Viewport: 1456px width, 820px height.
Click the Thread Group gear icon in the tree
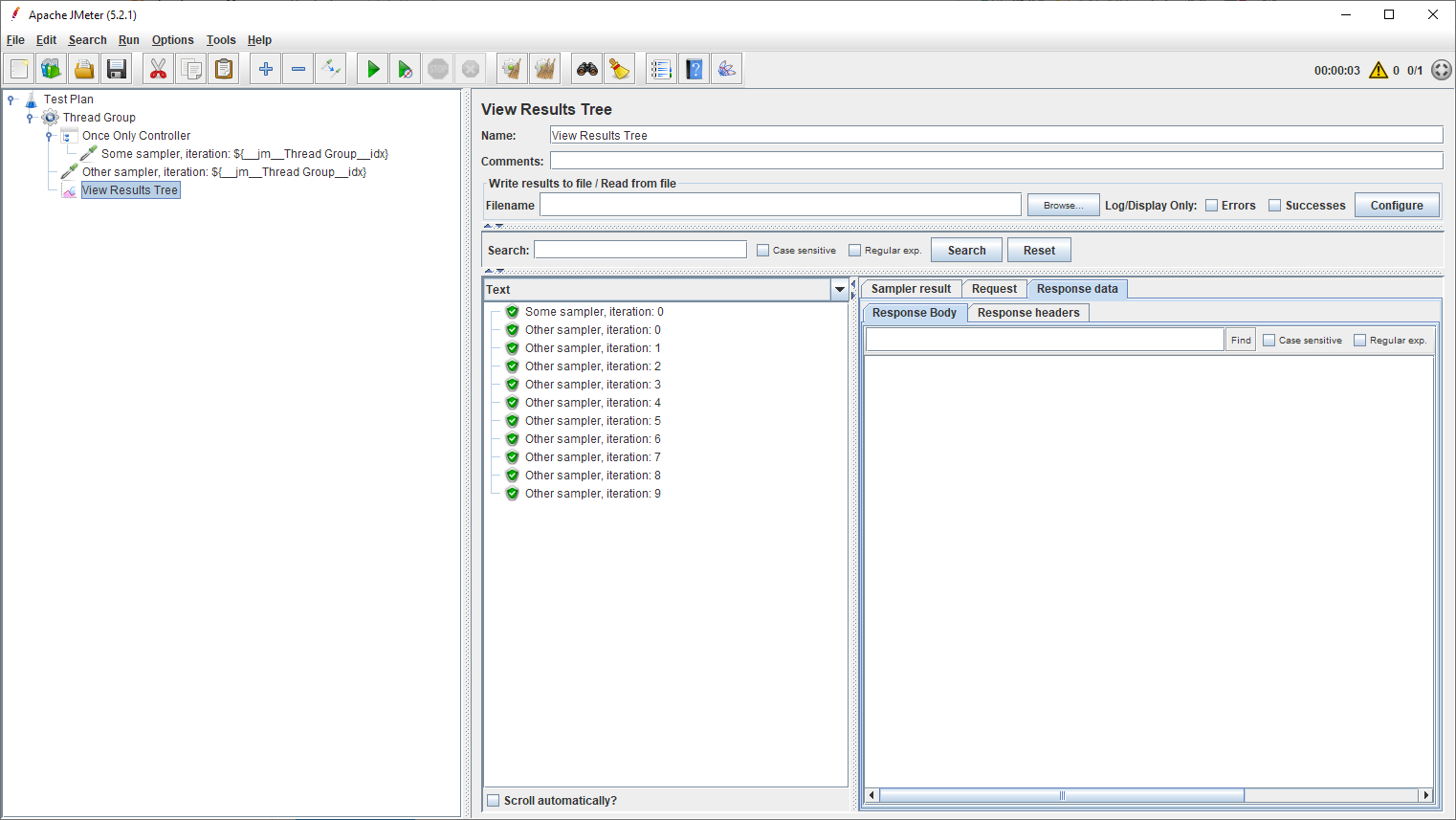coord(51,118)
